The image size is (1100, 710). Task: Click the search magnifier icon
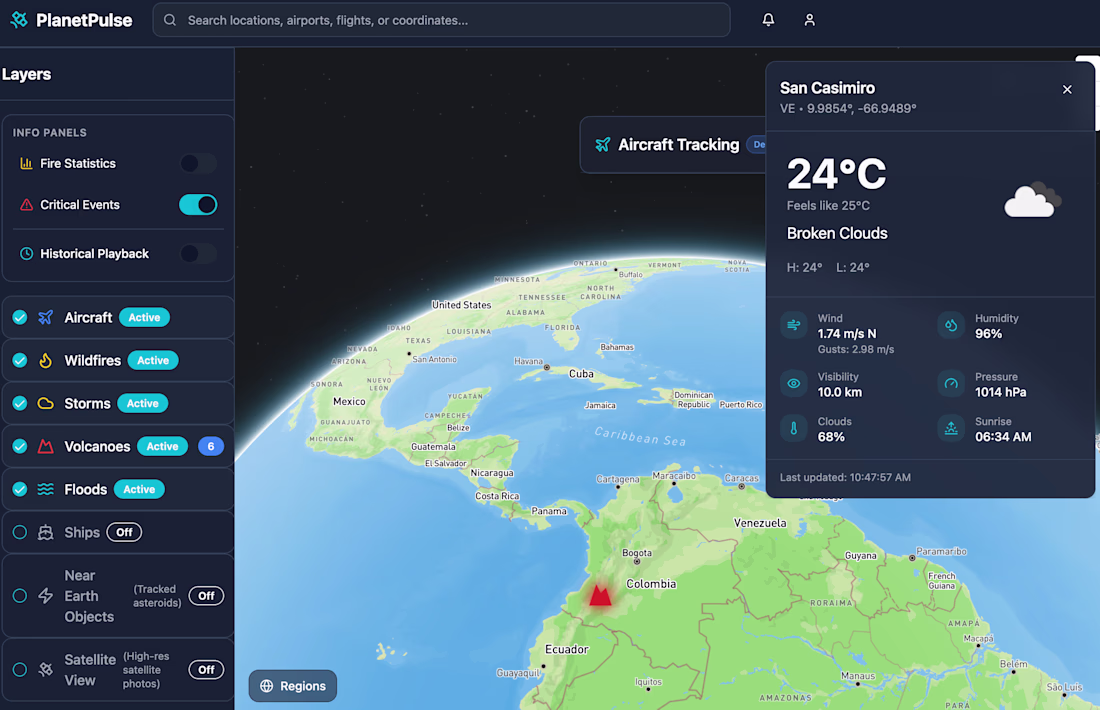(x=170, y=20)
